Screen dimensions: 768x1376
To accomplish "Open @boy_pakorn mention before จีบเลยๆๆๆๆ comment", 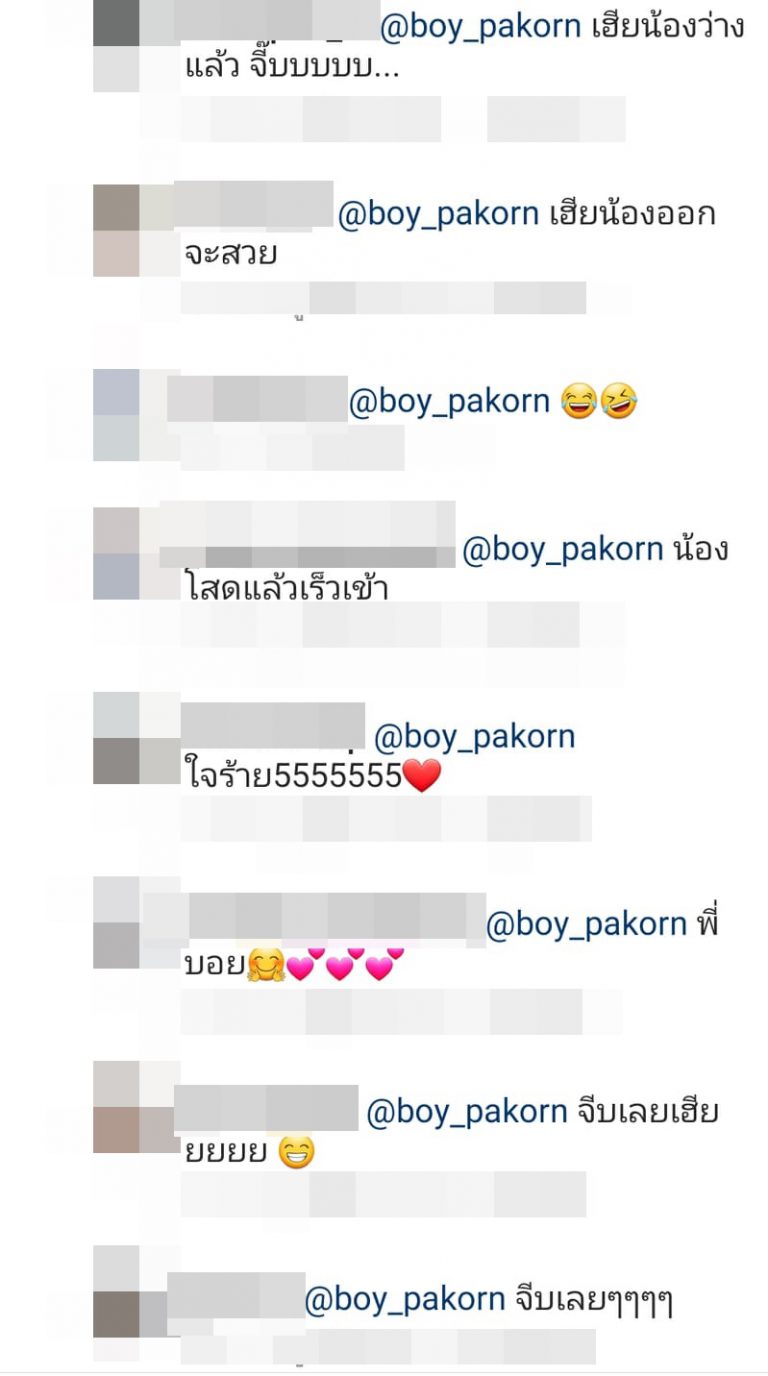I will tap(405, 1299).
